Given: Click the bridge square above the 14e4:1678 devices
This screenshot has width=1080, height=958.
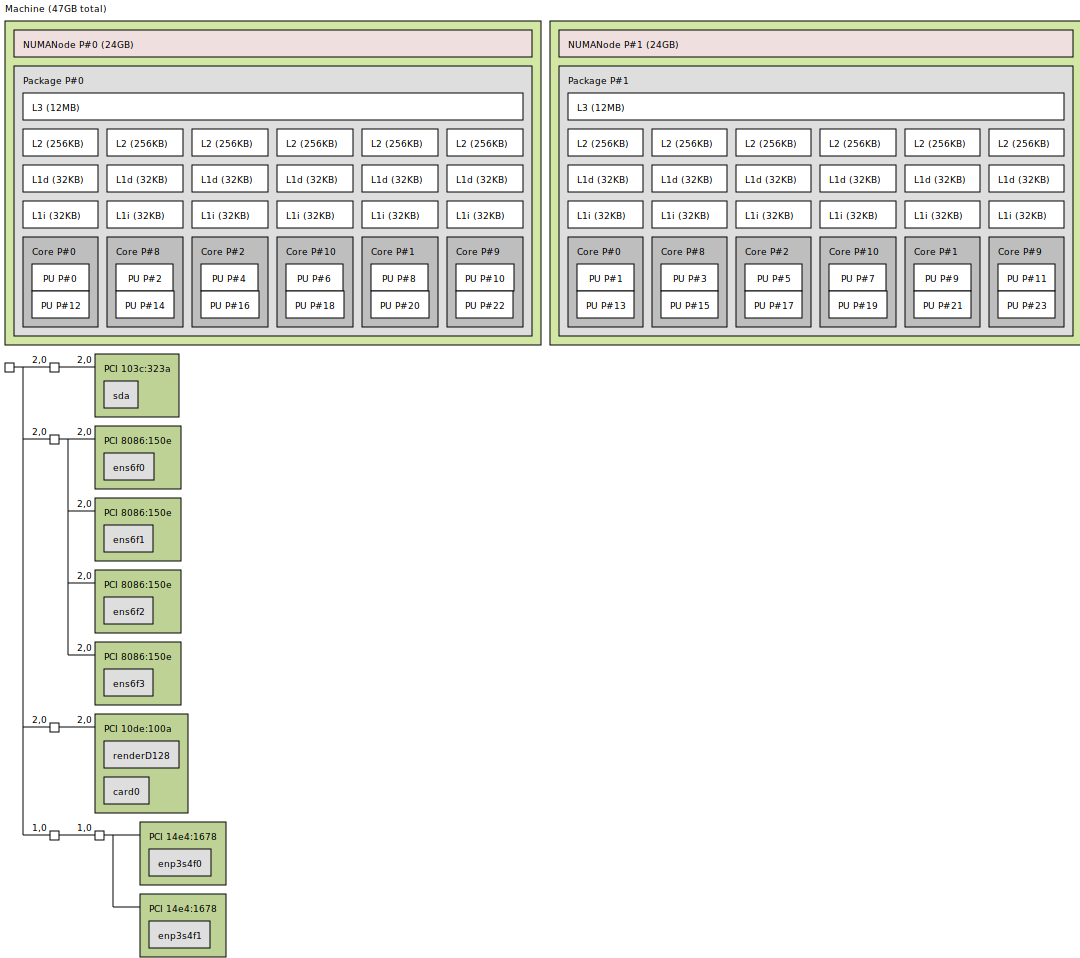Looking at the screenshot, I should [97, 836].
